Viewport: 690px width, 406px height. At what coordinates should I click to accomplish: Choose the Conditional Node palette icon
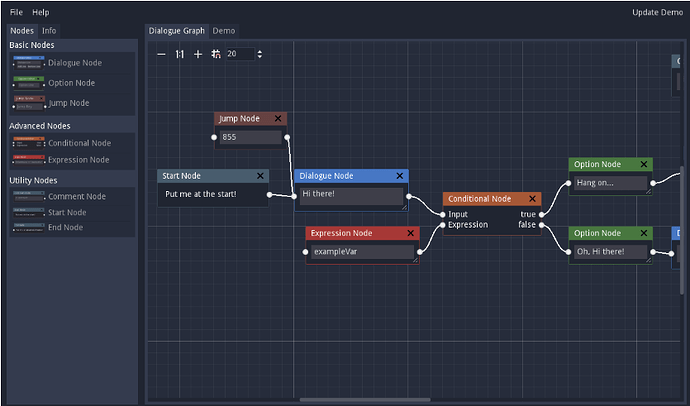coord(29,143)
